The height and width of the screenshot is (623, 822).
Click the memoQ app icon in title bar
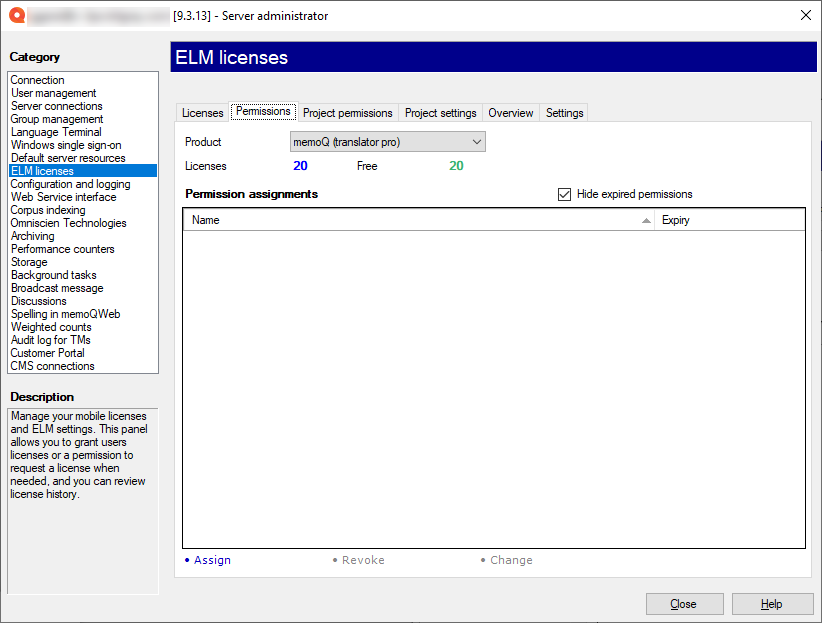tap(16, 15)
